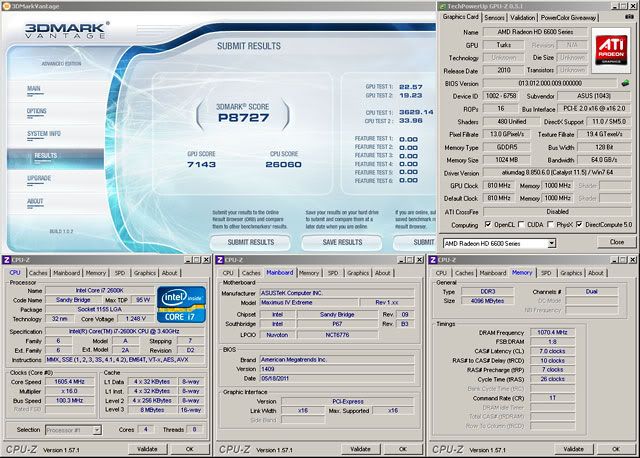Click the CPU-Z icon of the CPU tab window
Screen dimensions: 640x458
(x=6, y=260)
